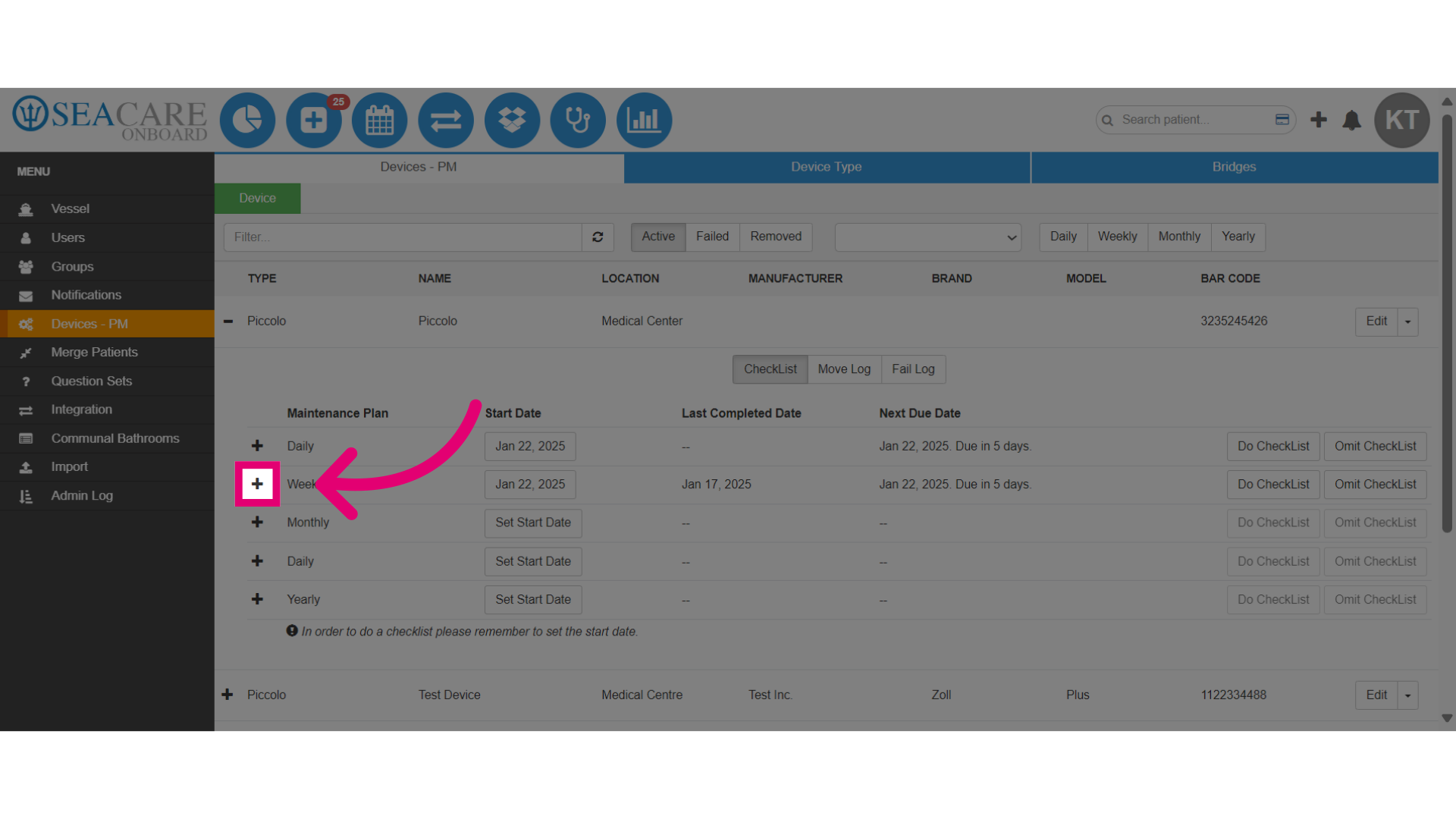The height and width of the screenshot is (819, 1456).
Task: Expand the Test Device row
Action: 227,695
